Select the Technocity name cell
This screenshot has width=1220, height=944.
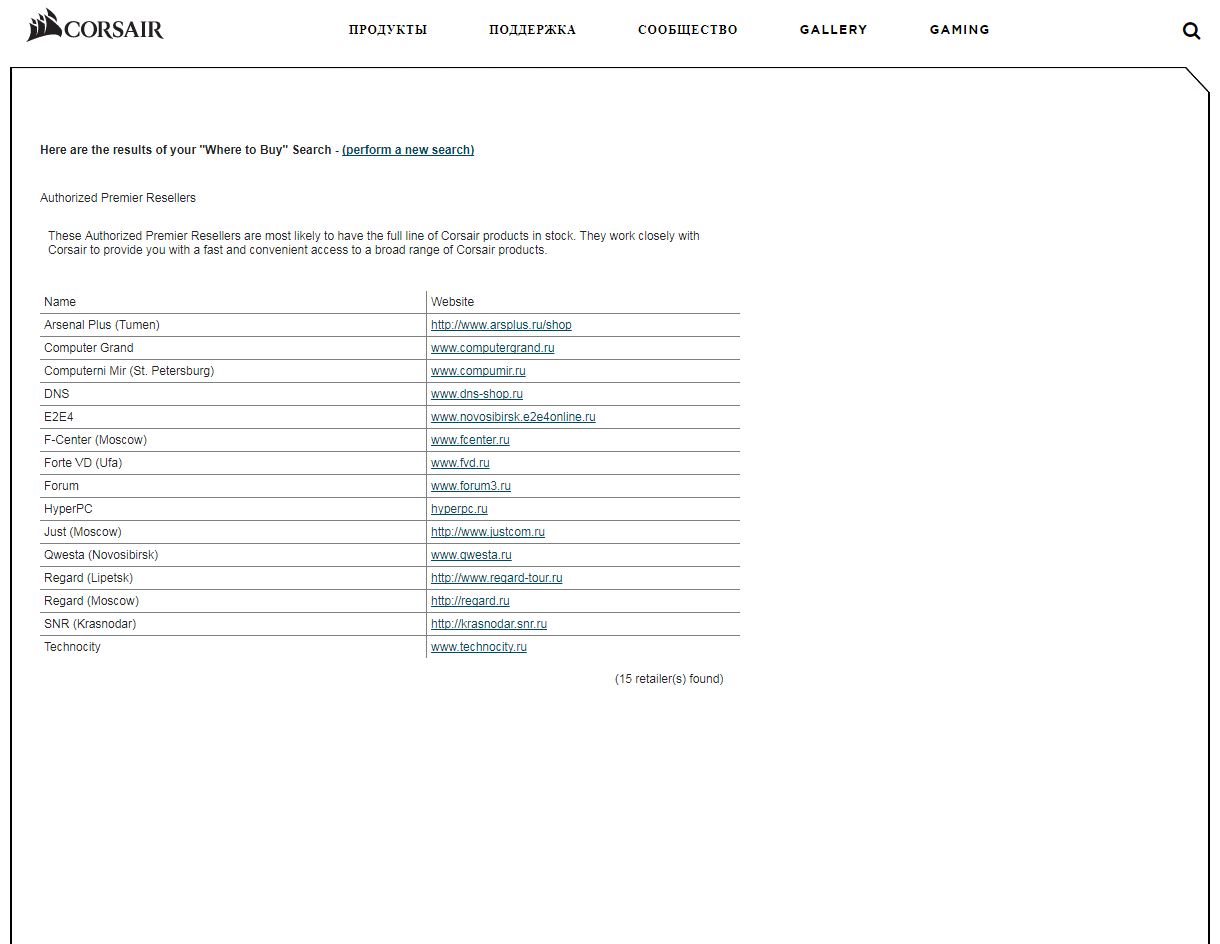coord(233,647)
